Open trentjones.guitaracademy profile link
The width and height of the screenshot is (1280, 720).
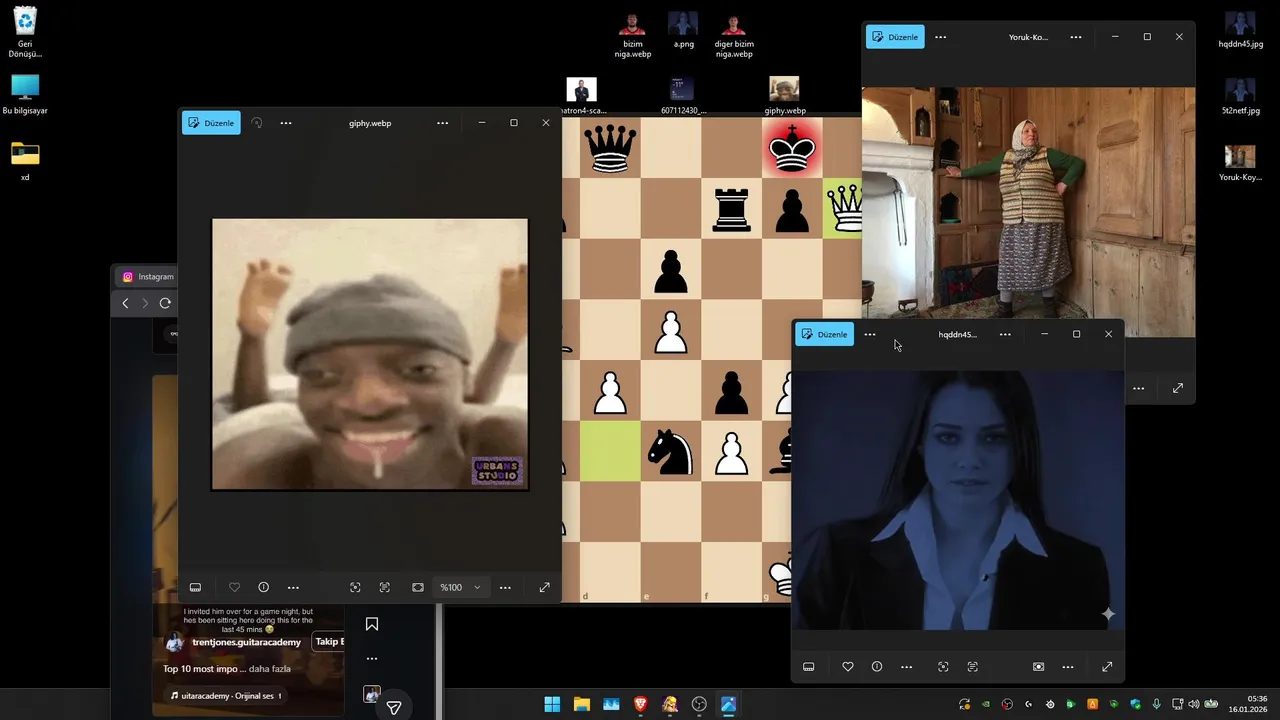tap(246, 642)
